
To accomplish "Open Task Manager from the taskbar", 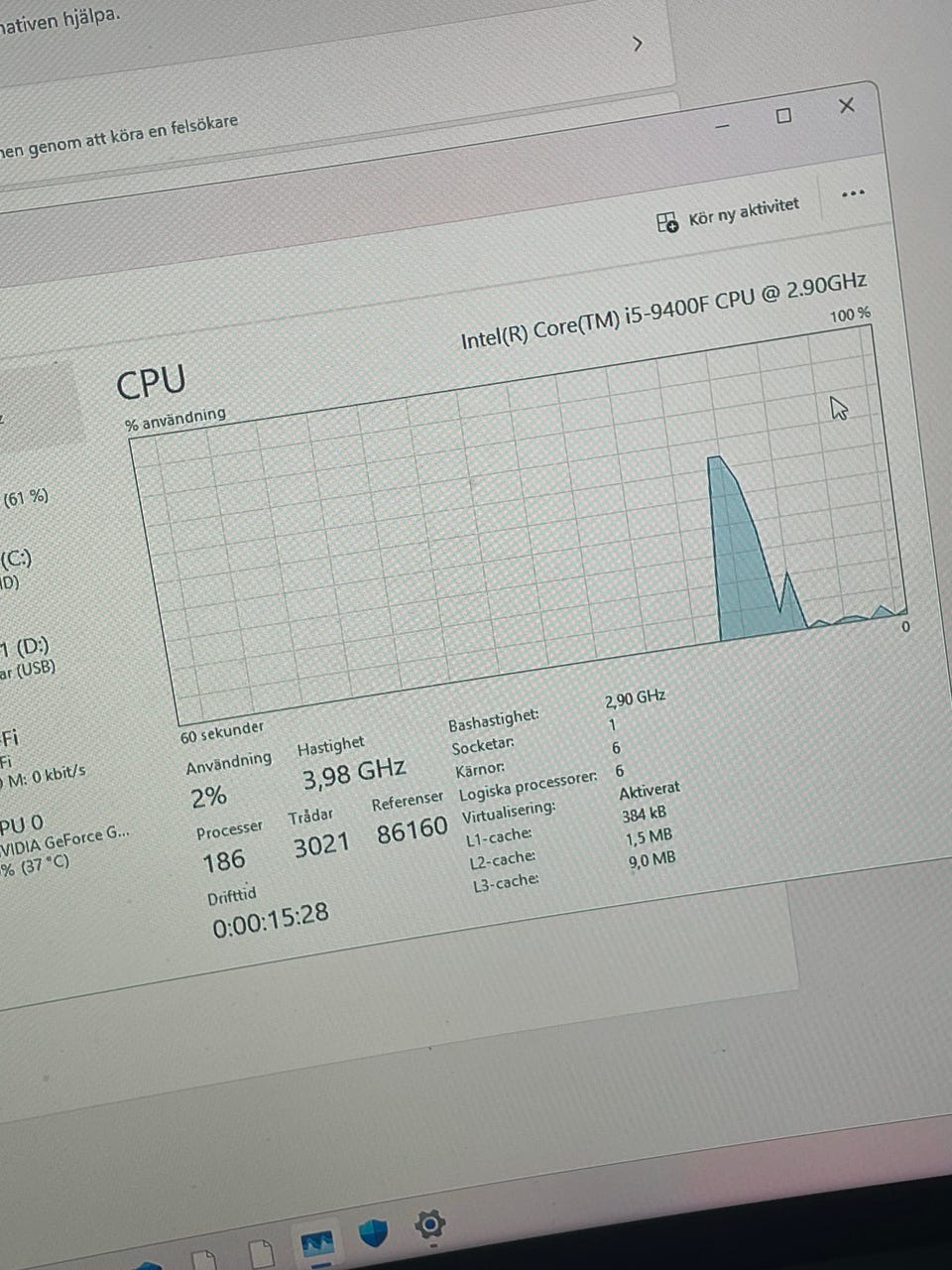I will (318, 1242).
